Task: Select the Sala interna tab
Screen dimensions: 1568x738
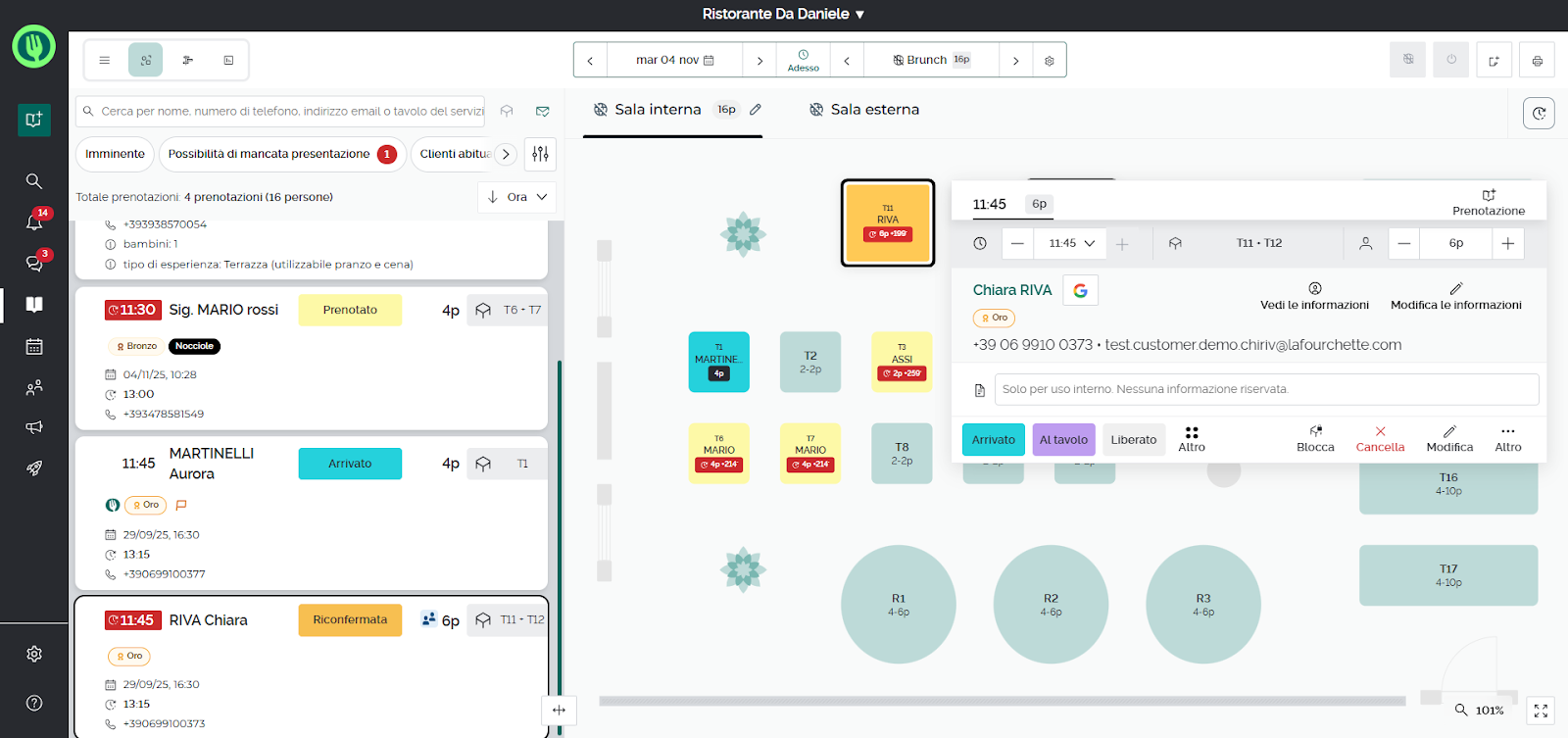Action: tap(658, 110)
